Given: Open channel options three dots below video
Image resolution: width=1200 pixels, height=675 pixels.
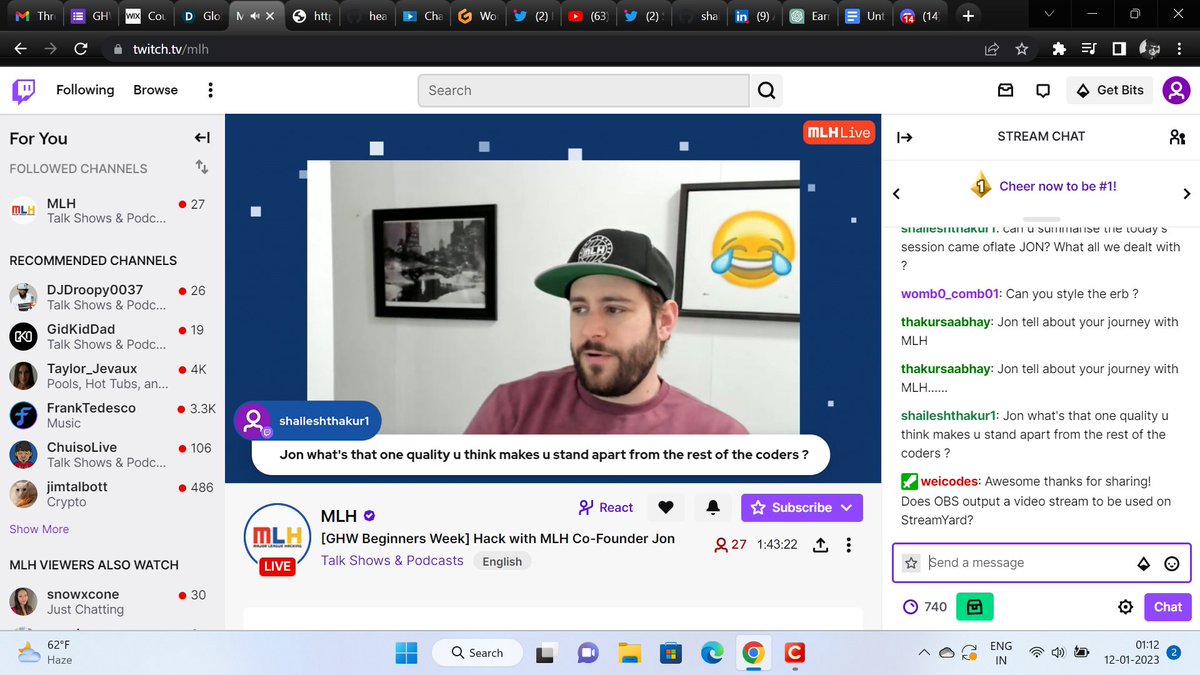Looking at the screenshot, I should [849, 545].
